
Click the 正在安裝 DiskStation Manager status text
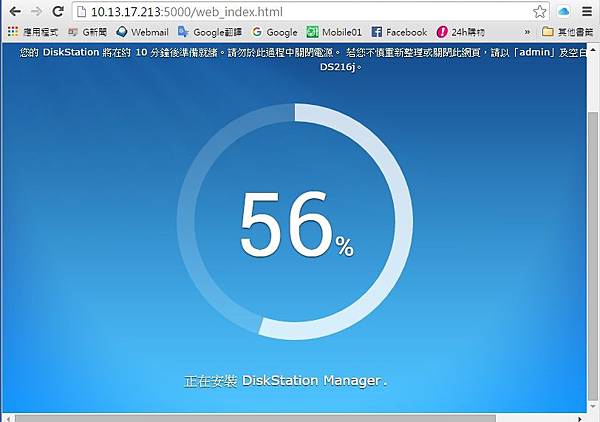(286, 381)
